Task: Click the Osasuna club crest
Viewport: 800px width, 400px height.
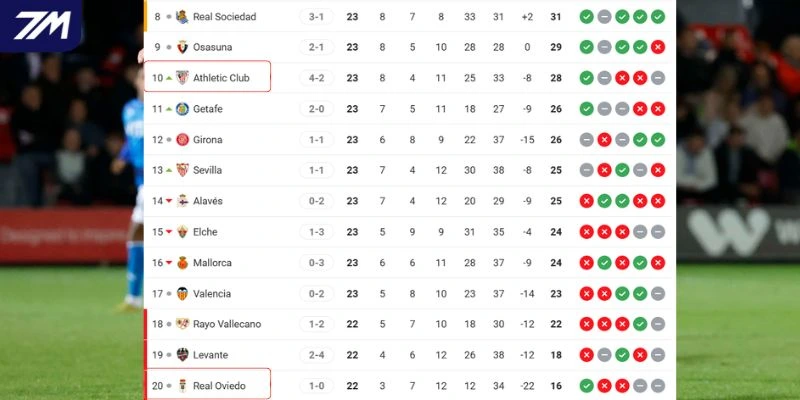Action: [x=182, y=48]
